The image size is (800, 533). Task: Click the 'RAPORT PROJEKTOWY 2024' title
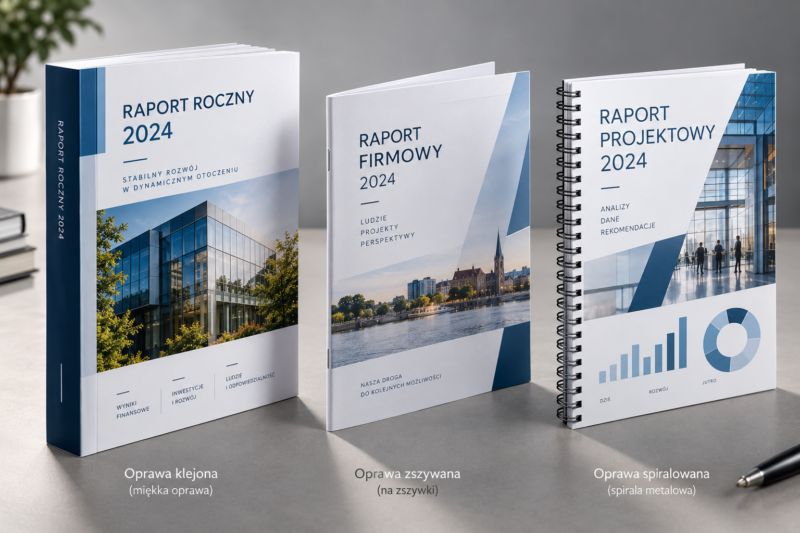pos(657,139)
